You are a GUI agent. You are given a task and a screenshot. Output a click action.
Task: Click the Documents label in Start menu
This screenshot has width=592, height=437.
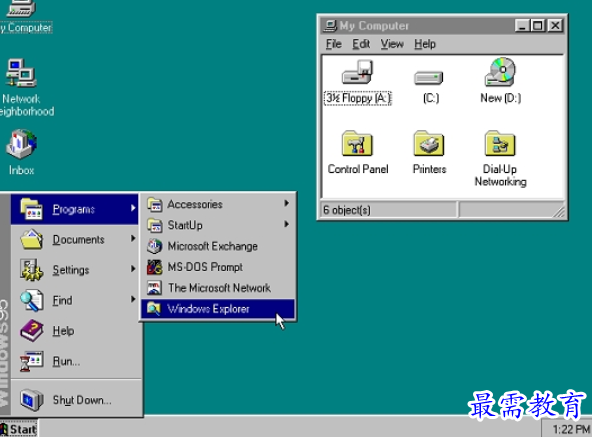[x=79, y=240]
